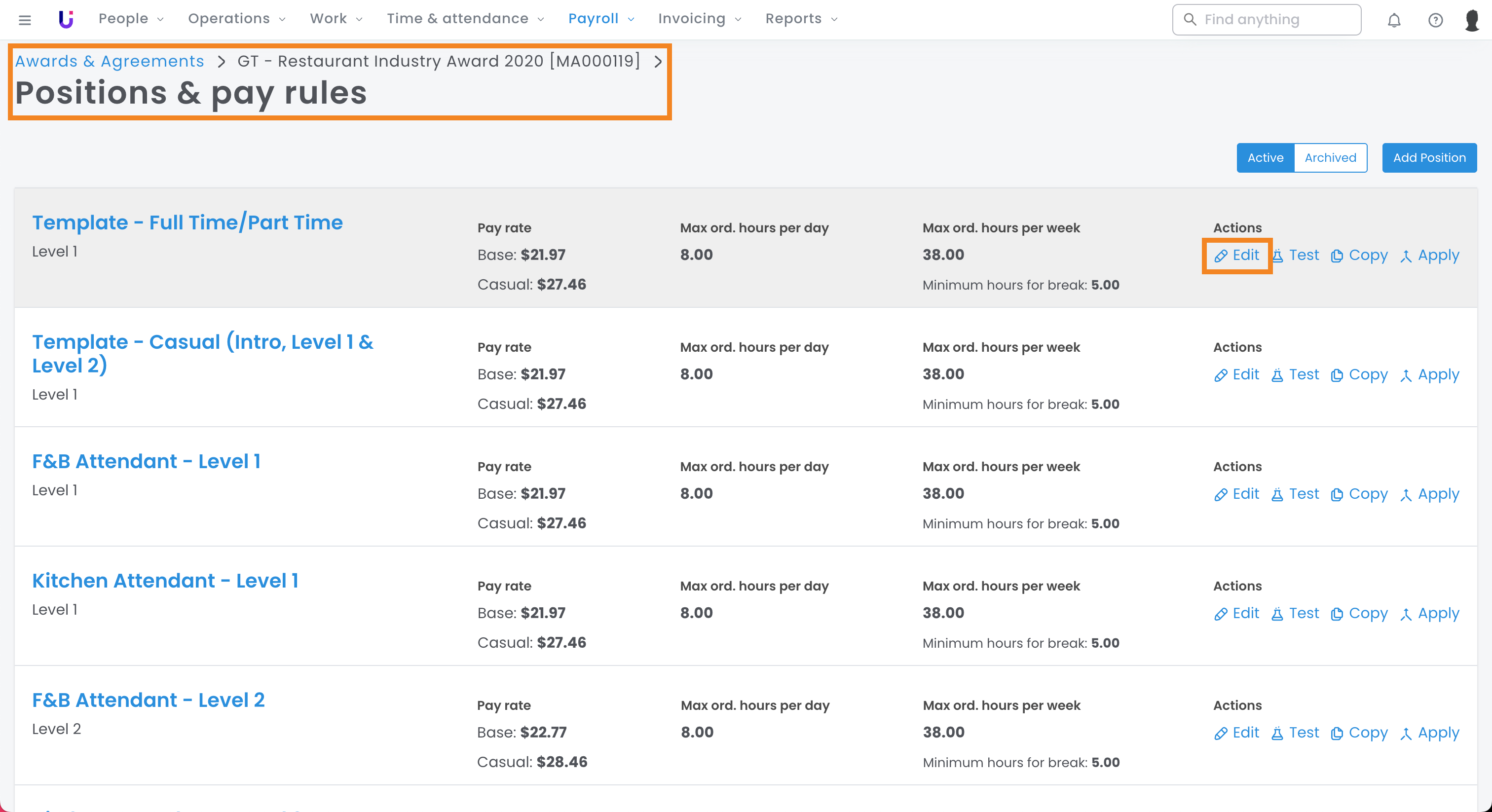Click the notifications bell icon
Screen dimensions: 1492x812
pyautogui.click(x=1393, y=20)
